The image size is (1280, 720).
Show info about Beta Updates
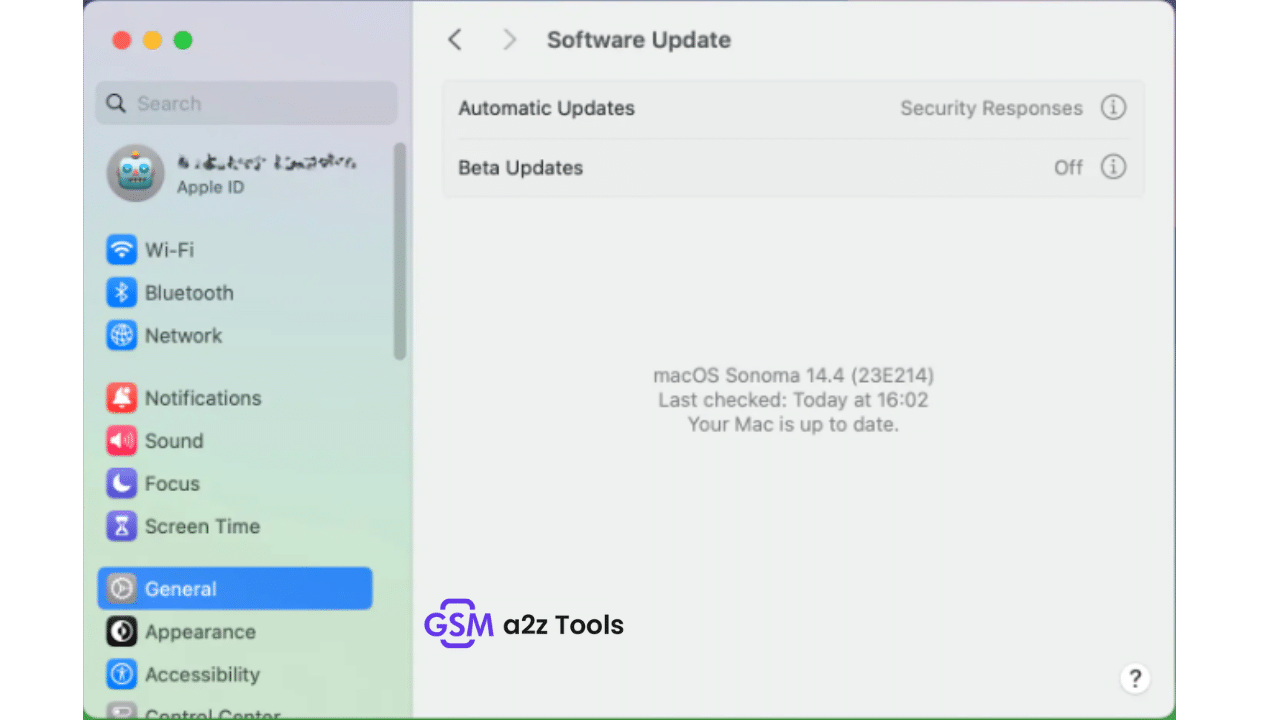[x=1113, y=167]
